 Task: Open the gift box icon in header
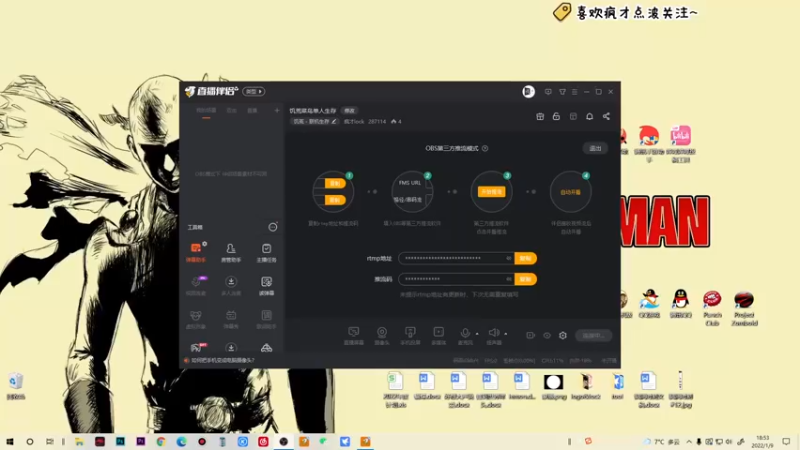point(540,116)
